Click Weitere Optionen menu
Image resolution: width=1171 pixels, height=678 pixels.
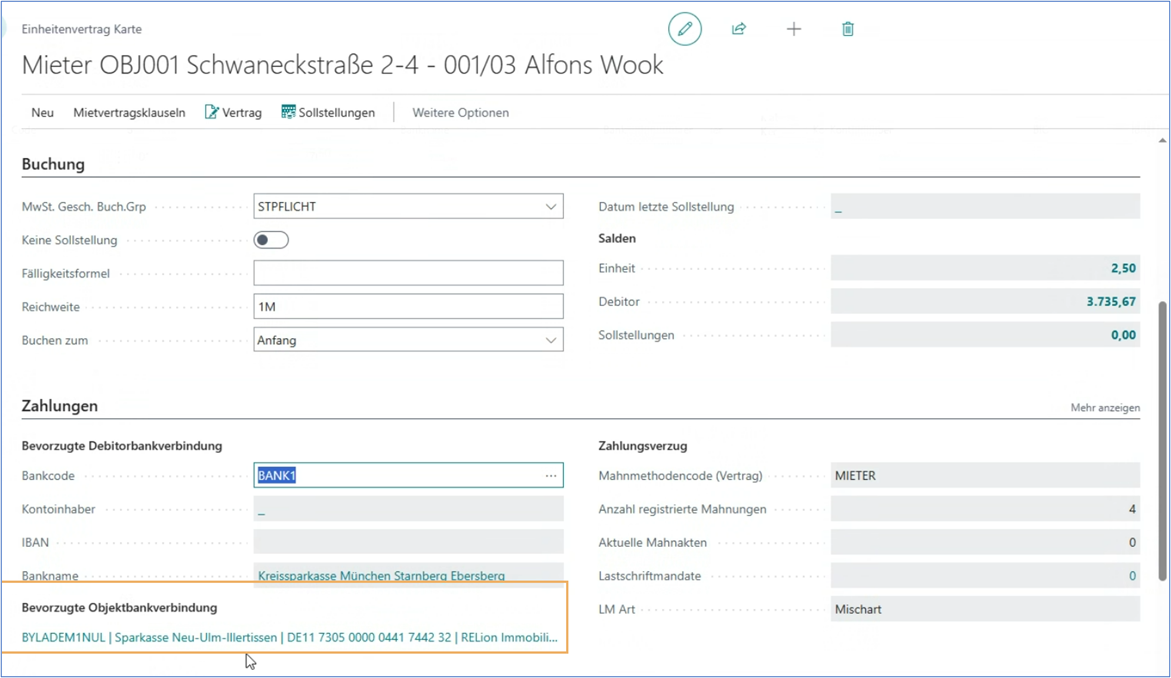(460, 113)
